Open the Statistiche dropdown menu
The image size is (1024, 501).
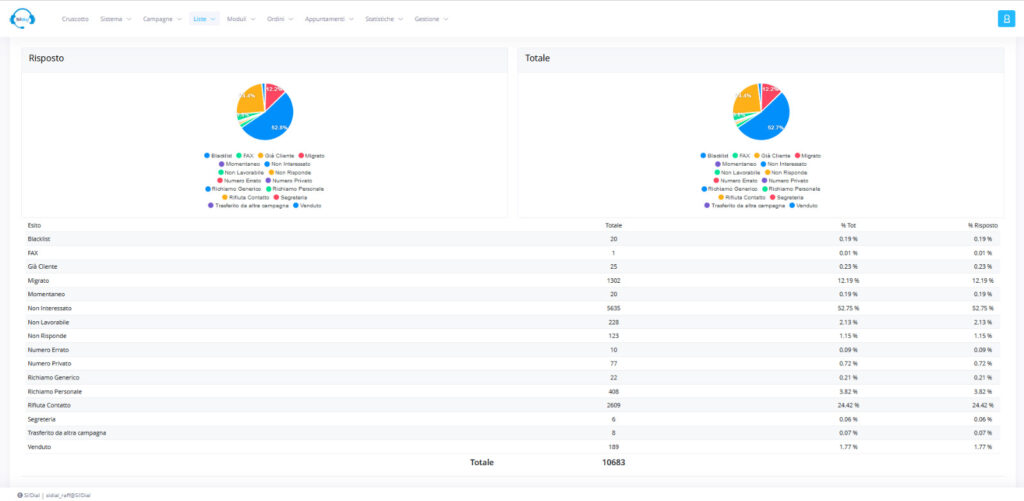[x=384, y=19]
